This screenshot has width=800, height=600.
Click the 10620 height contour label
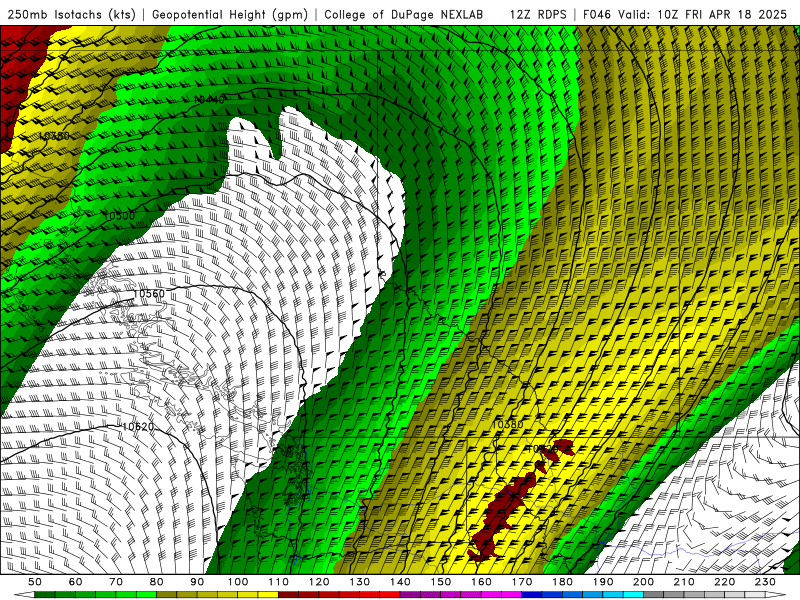(x=138, y=426)
